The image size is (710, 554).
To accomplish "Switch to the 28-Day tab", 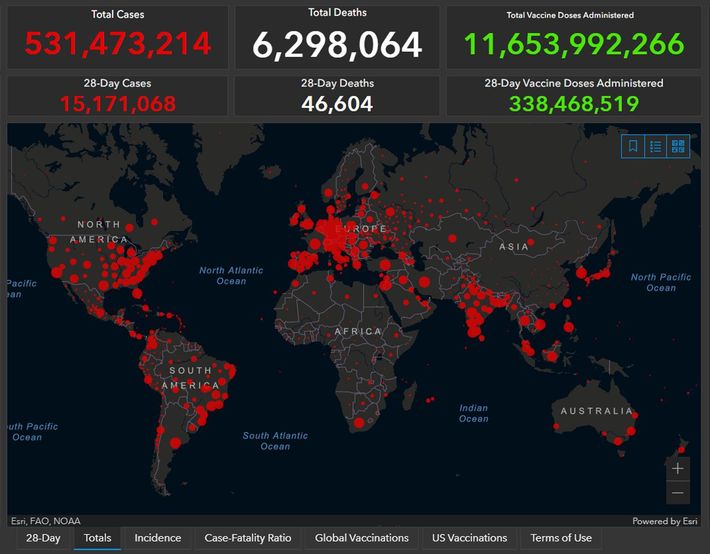I will pos(43,538).
